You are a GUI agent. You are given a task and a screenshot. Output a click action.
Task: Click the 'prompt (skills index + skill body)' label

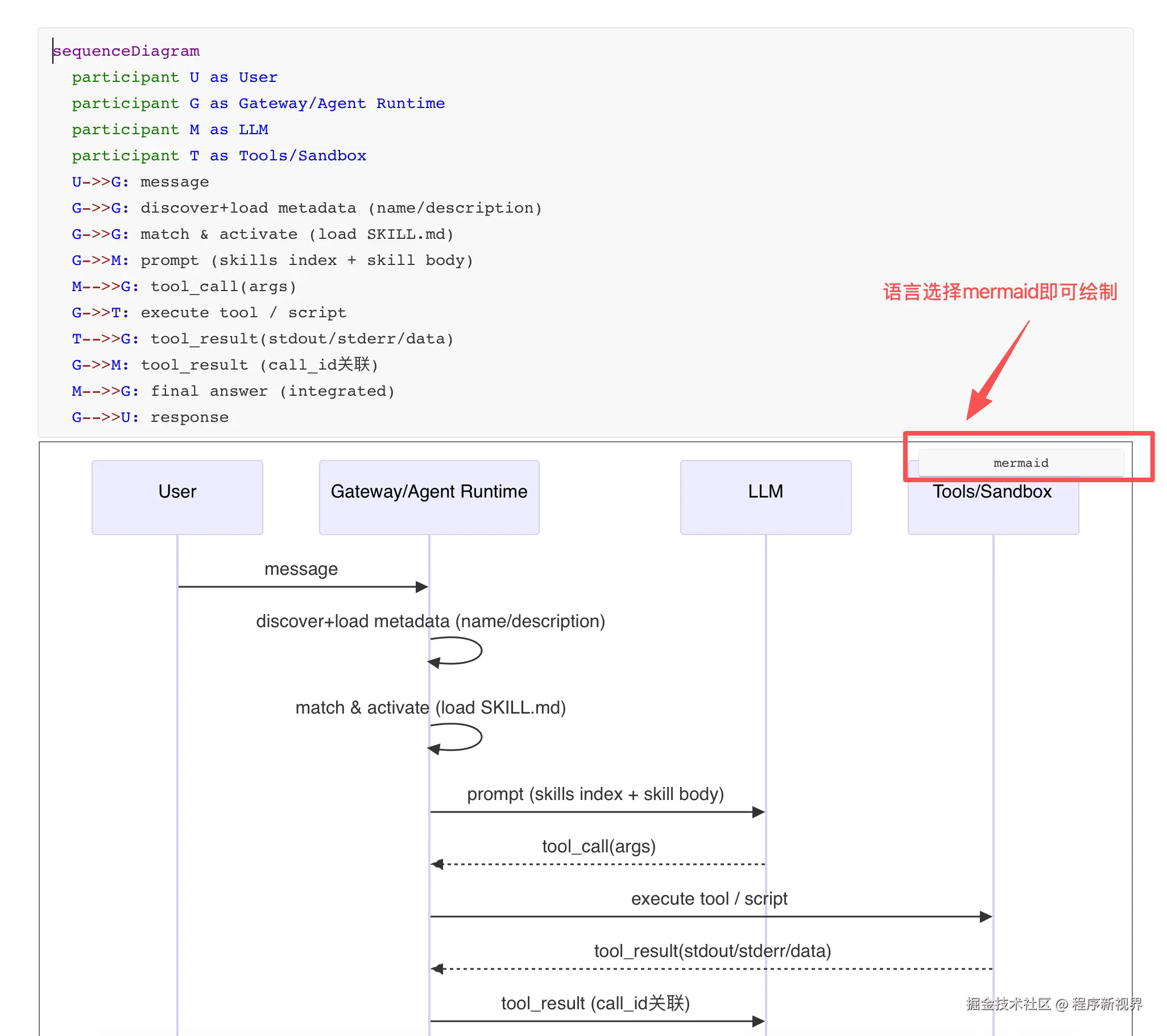point(595,794)
